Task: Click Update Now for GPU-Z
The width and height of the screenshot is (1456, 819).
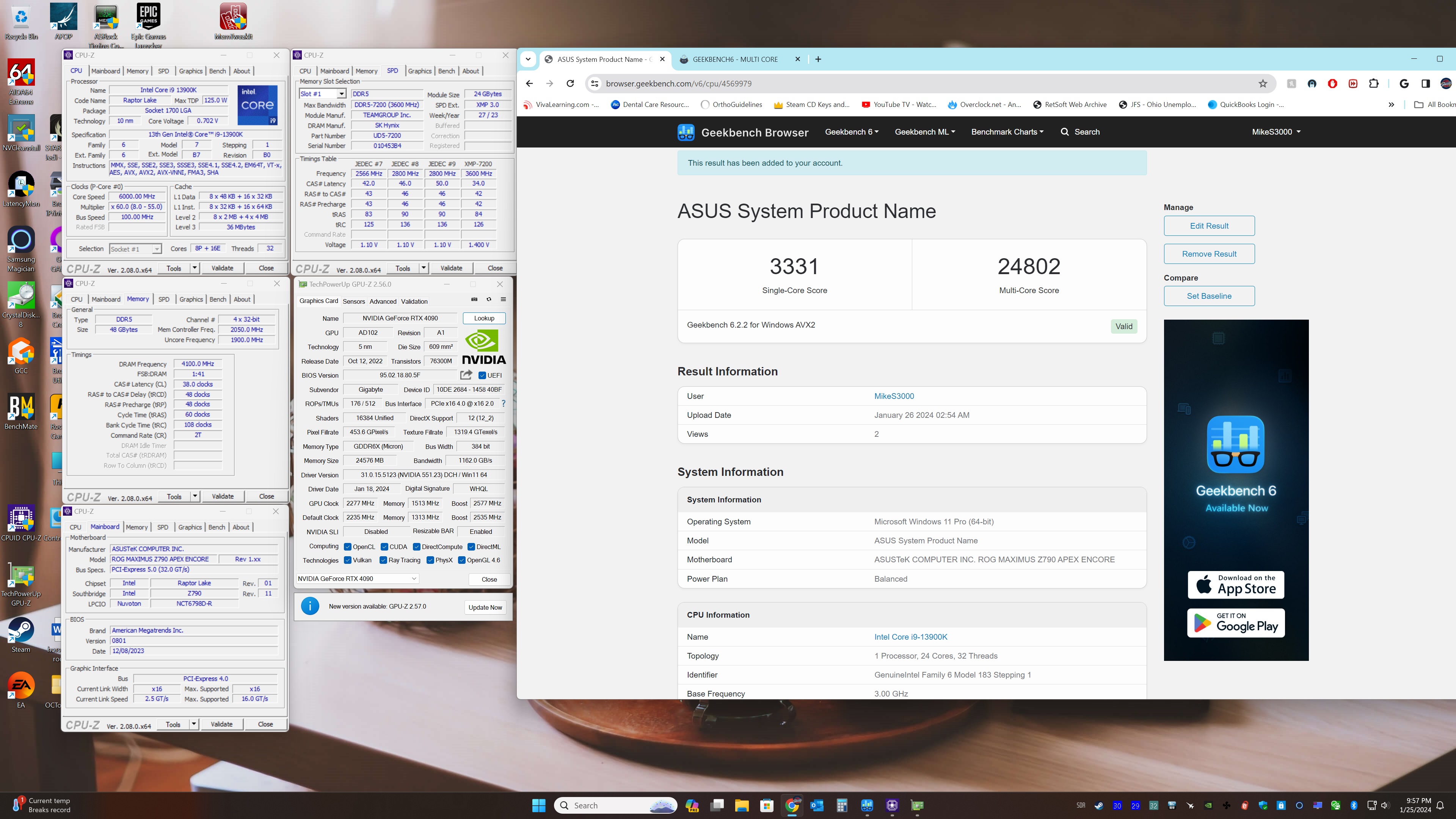Action: click(485, 607)
